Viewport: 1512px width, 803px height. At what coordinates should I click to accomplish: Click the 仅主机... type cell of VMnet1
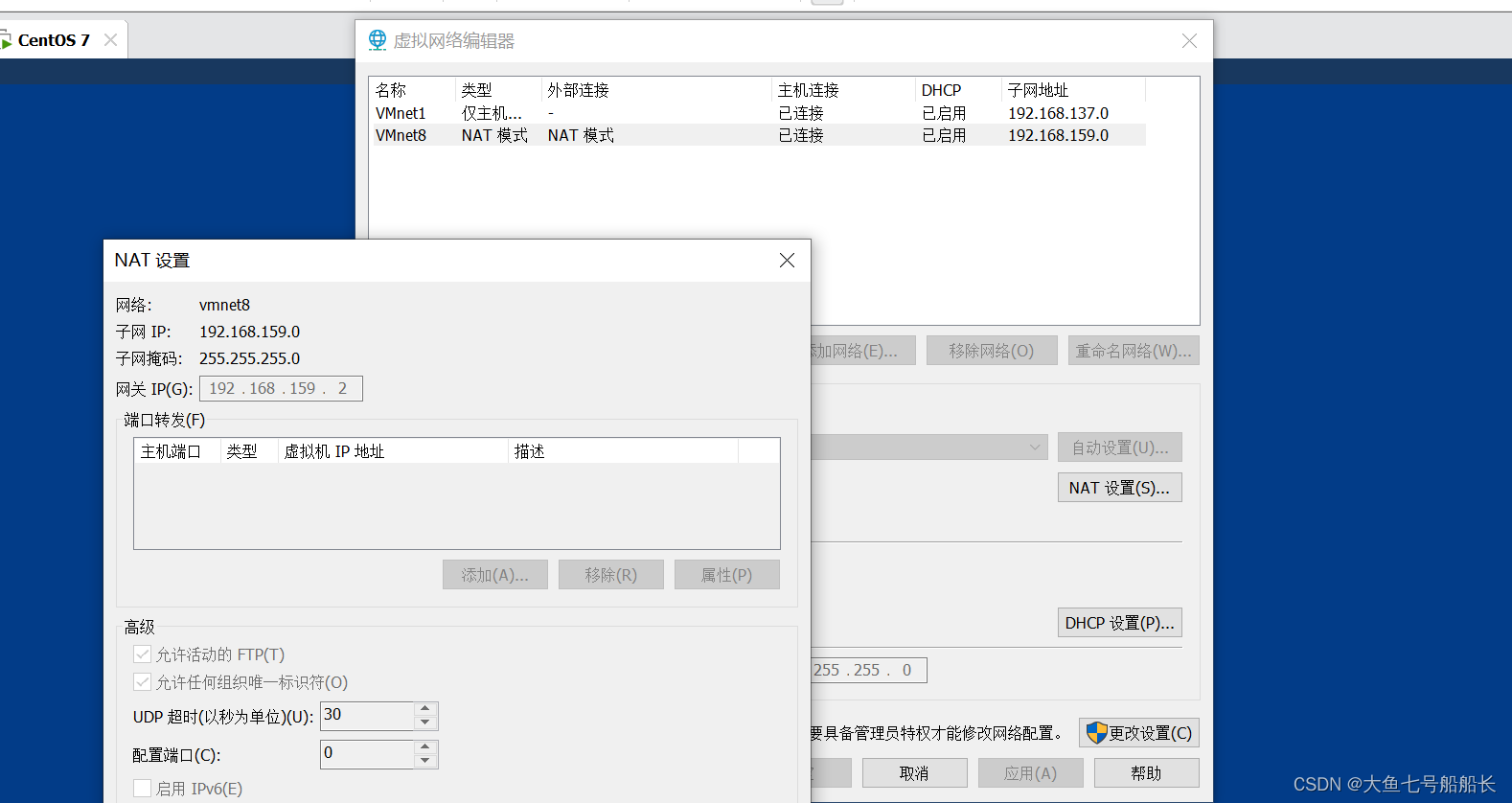tap(492, 113)
